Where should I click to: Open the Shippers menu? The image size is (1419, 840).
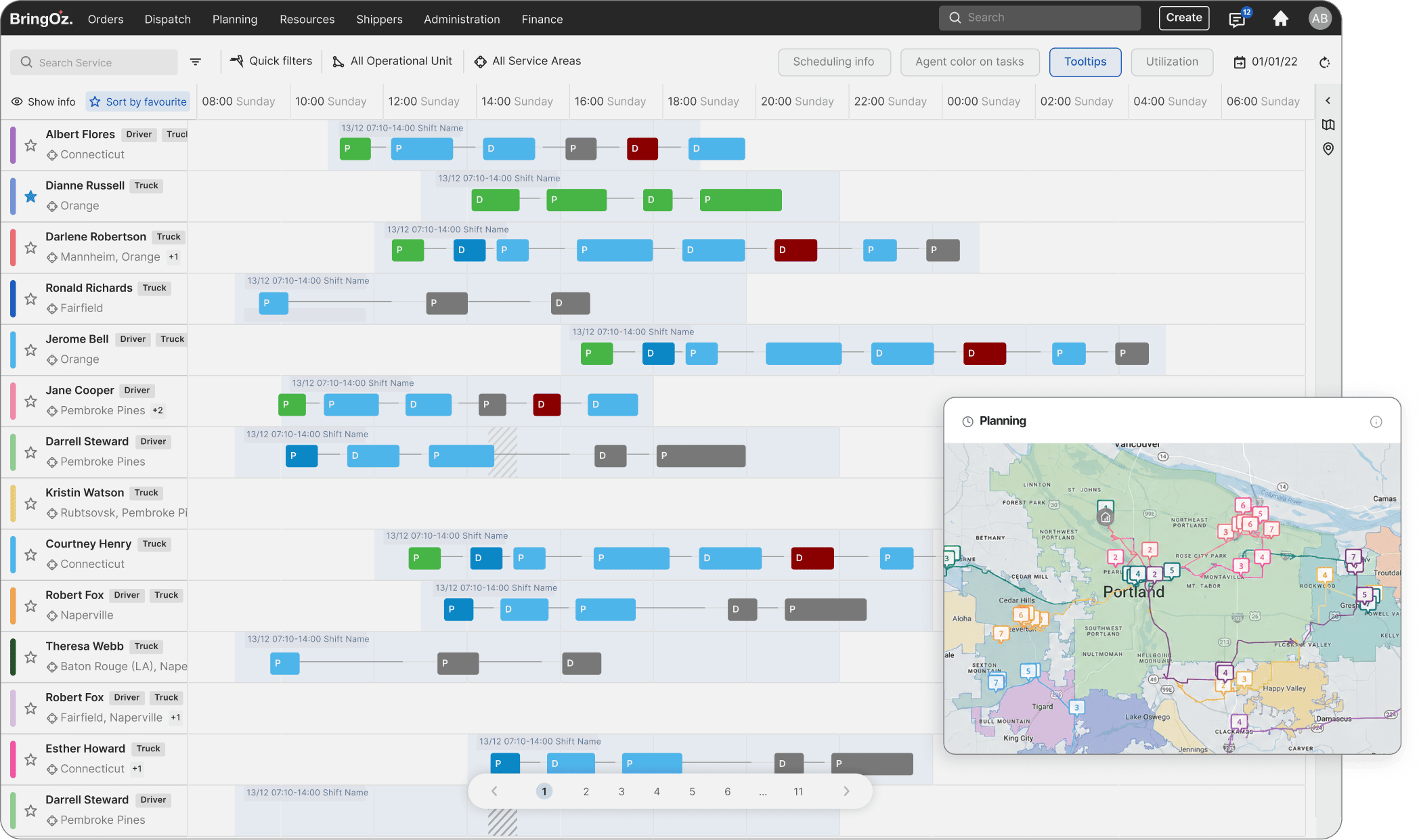point(379,19)
